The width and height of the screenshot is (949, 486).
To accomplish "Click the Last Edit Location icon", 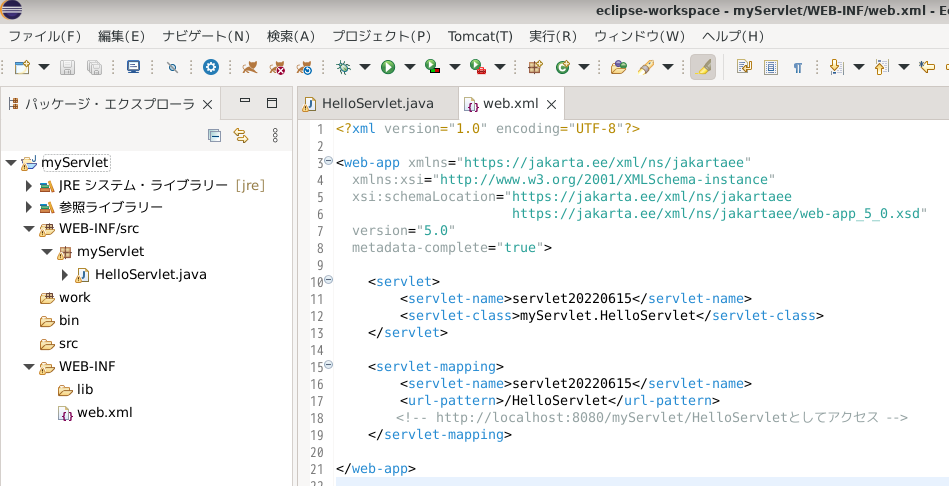I will 927,67.
